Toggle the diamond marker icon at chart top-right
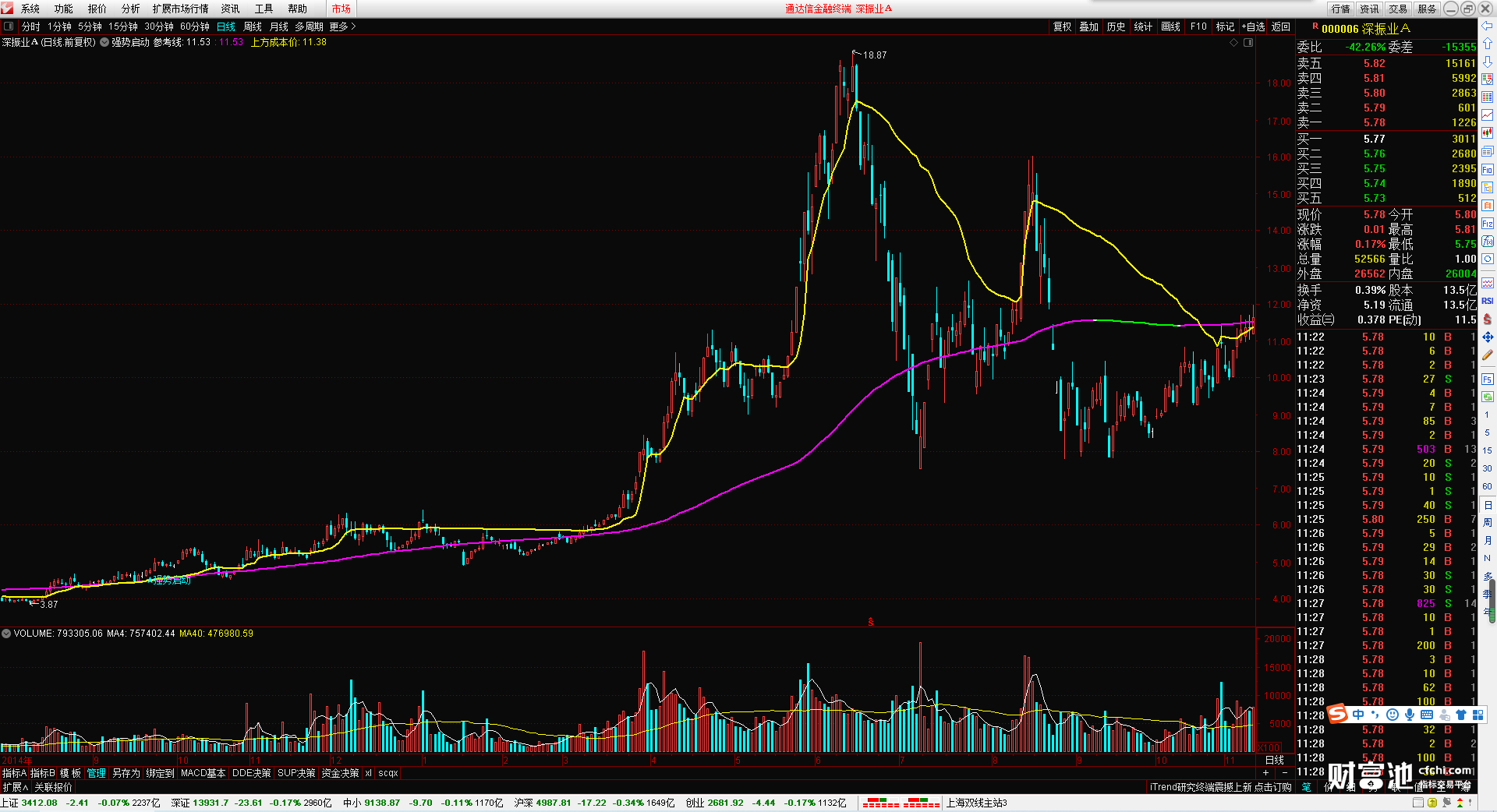The width and height of the screenshot is (1497, 812). coord(1234,42)
